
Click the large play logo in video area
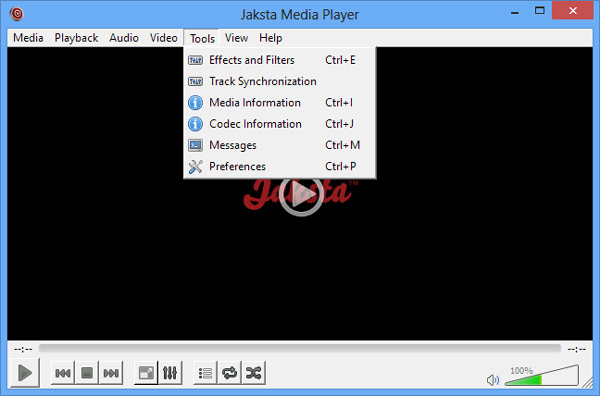click(x=301, y=194)
